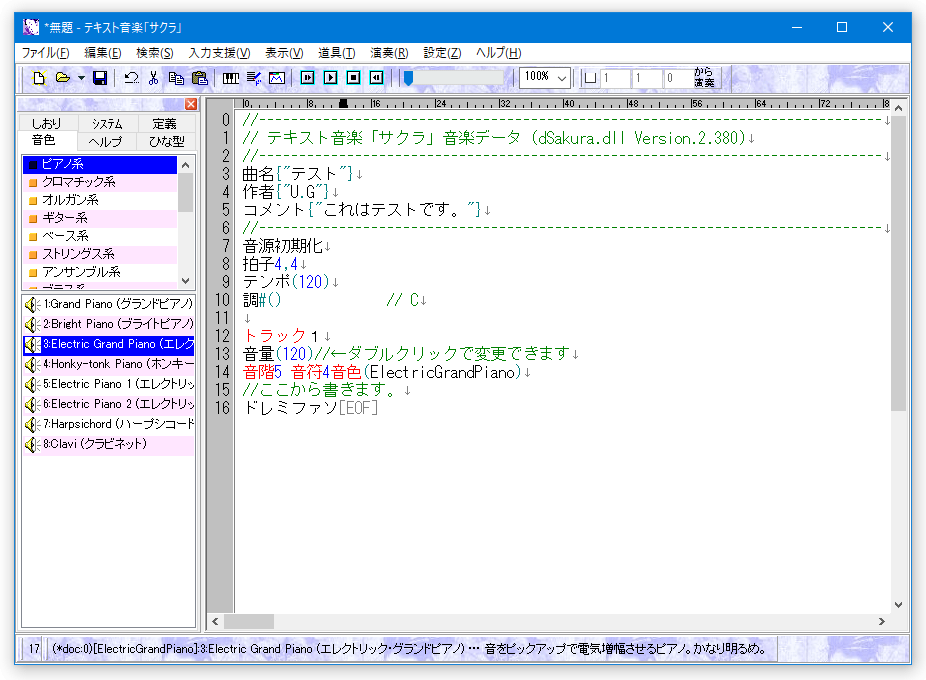The height and width of the screenshot is (680, 926).
Task: Open the 検索(S) menu
Action: [x=155, y=53]
